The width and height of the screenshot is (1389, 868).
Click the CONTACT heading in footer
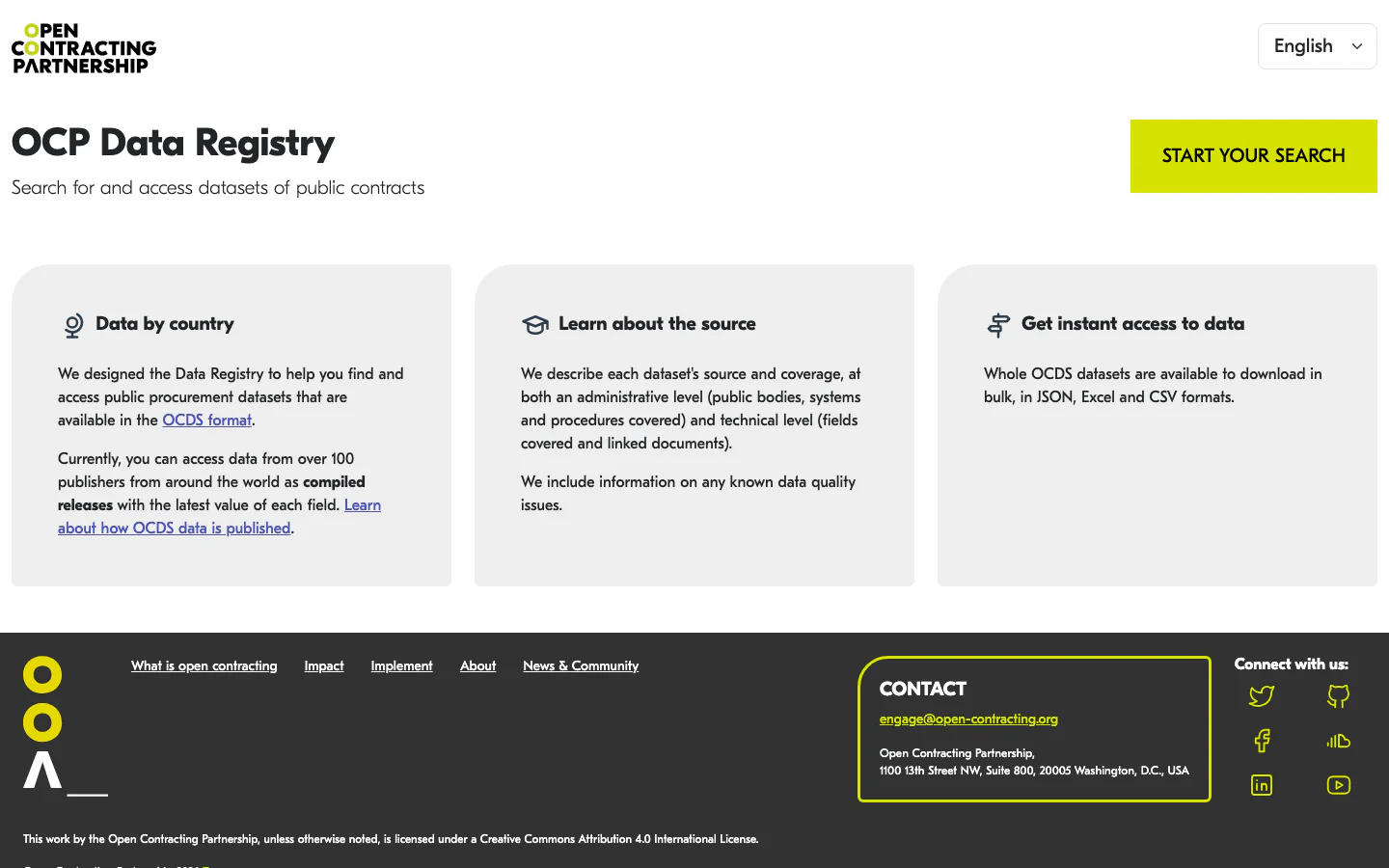click(x=922, y=690)
